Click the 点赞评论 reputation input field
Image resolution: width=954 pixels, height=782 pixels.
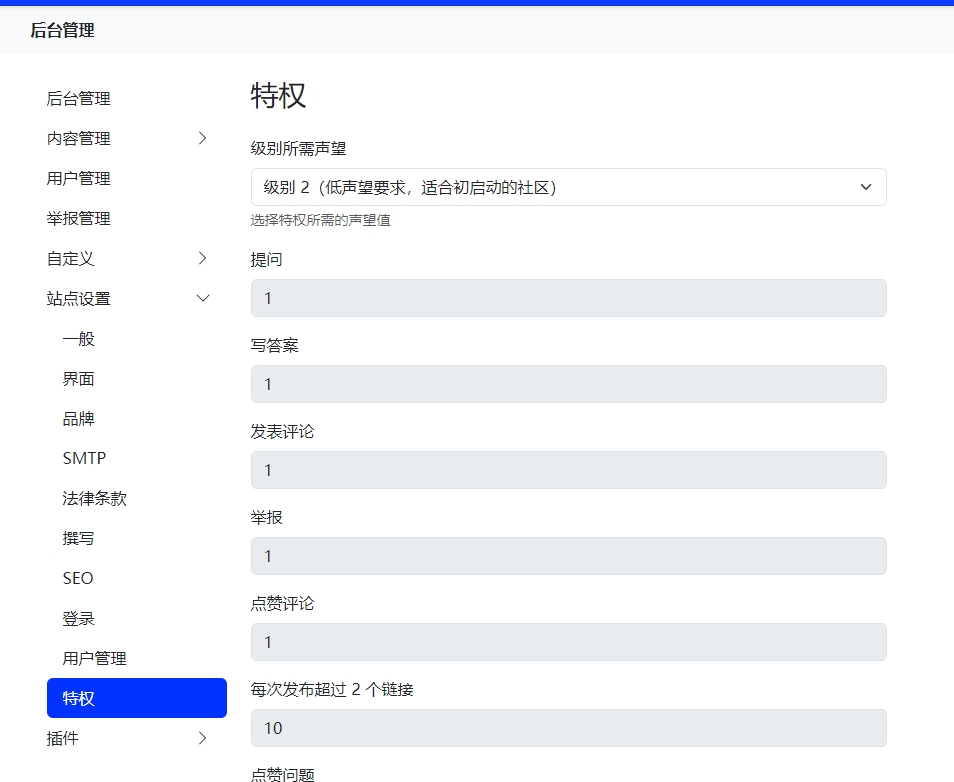pyautogui.click(x=568, y=642)
